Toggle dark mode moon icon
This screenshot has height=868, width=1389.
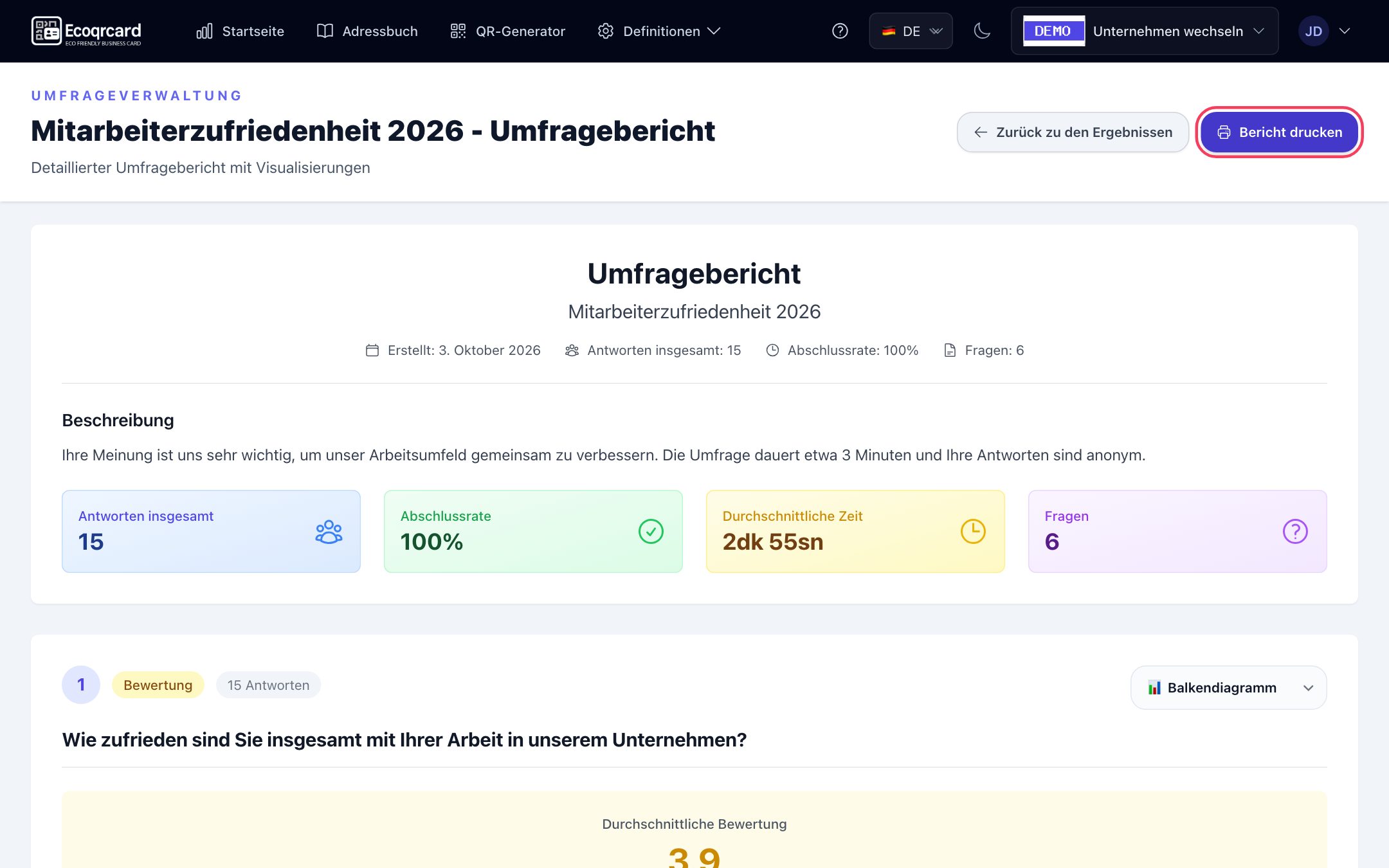[x=982, y=31]
